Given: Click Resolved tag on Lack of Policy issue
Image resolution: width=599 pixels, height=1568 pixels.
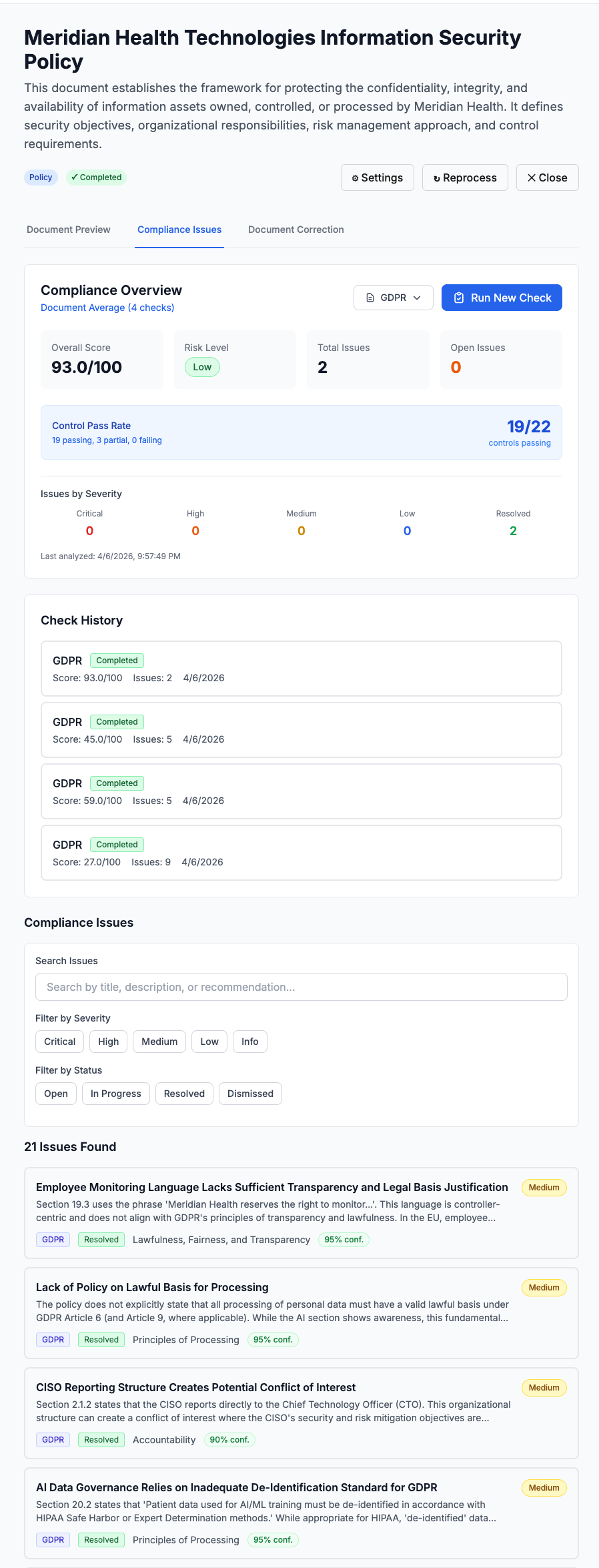Looking at the screenshot, I should [x=101, y=1340].
